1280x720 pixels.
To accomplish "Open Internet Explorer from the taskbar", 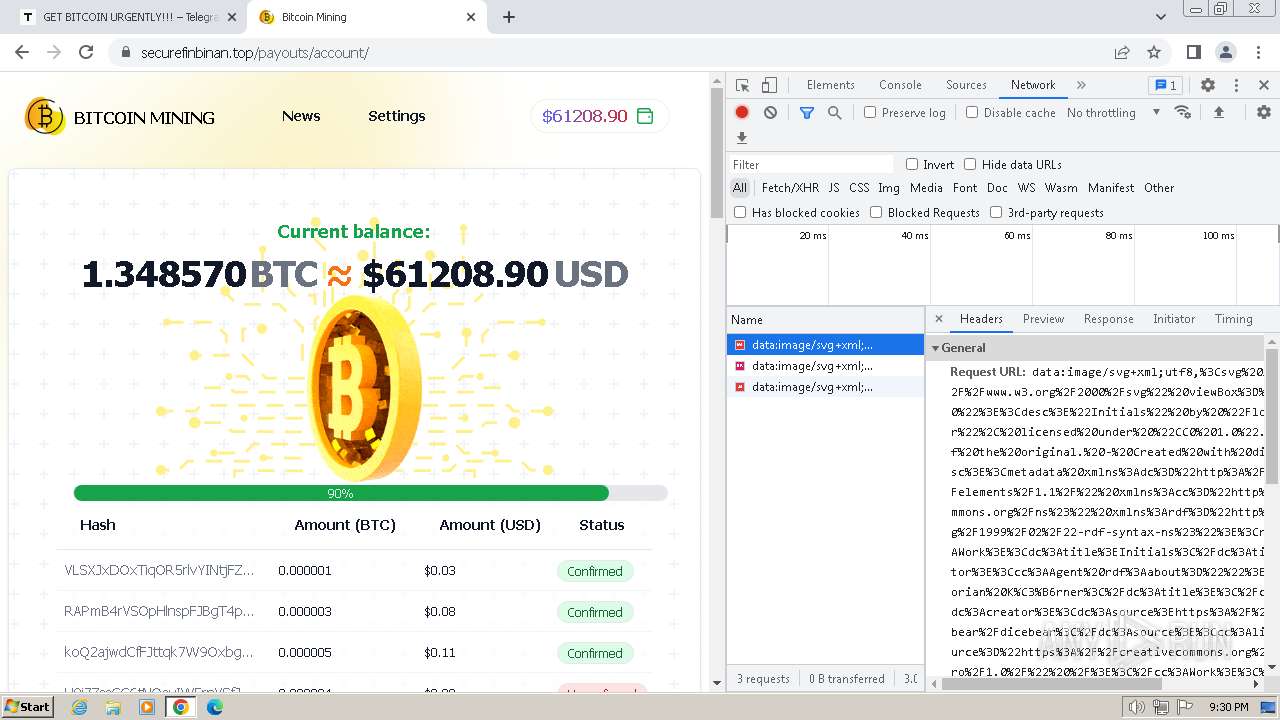I will [x=80, y=707].
